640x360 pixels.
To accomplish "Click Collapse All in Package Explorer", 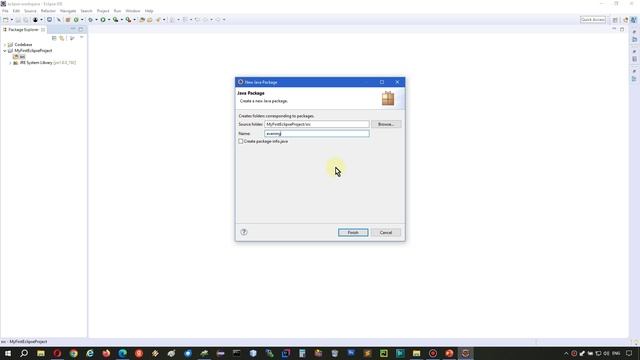I will (x=54, y=38).
